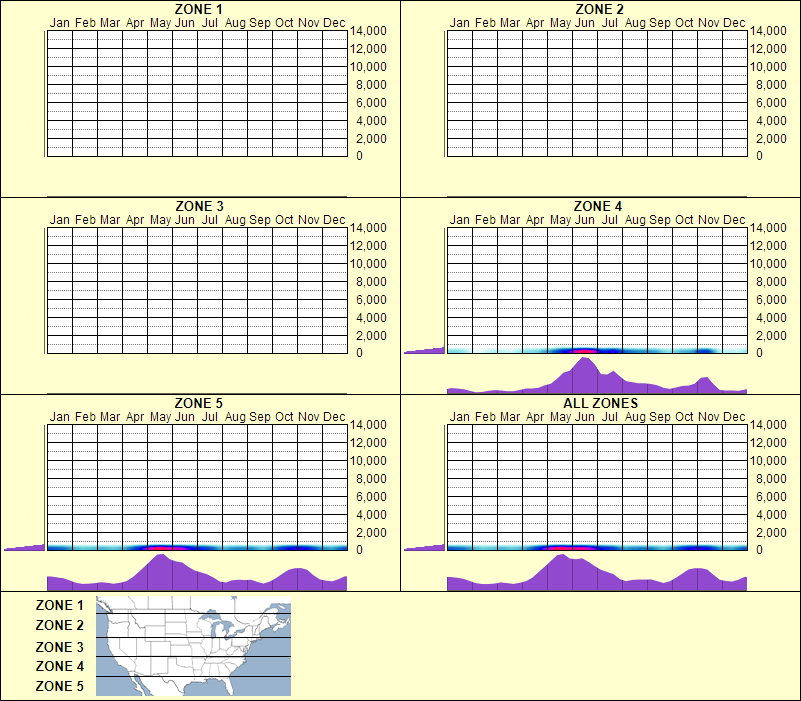Click the purple monthly histogram under ALL ZONES
The width and height of the screenshot is (801, 701).
597,573
